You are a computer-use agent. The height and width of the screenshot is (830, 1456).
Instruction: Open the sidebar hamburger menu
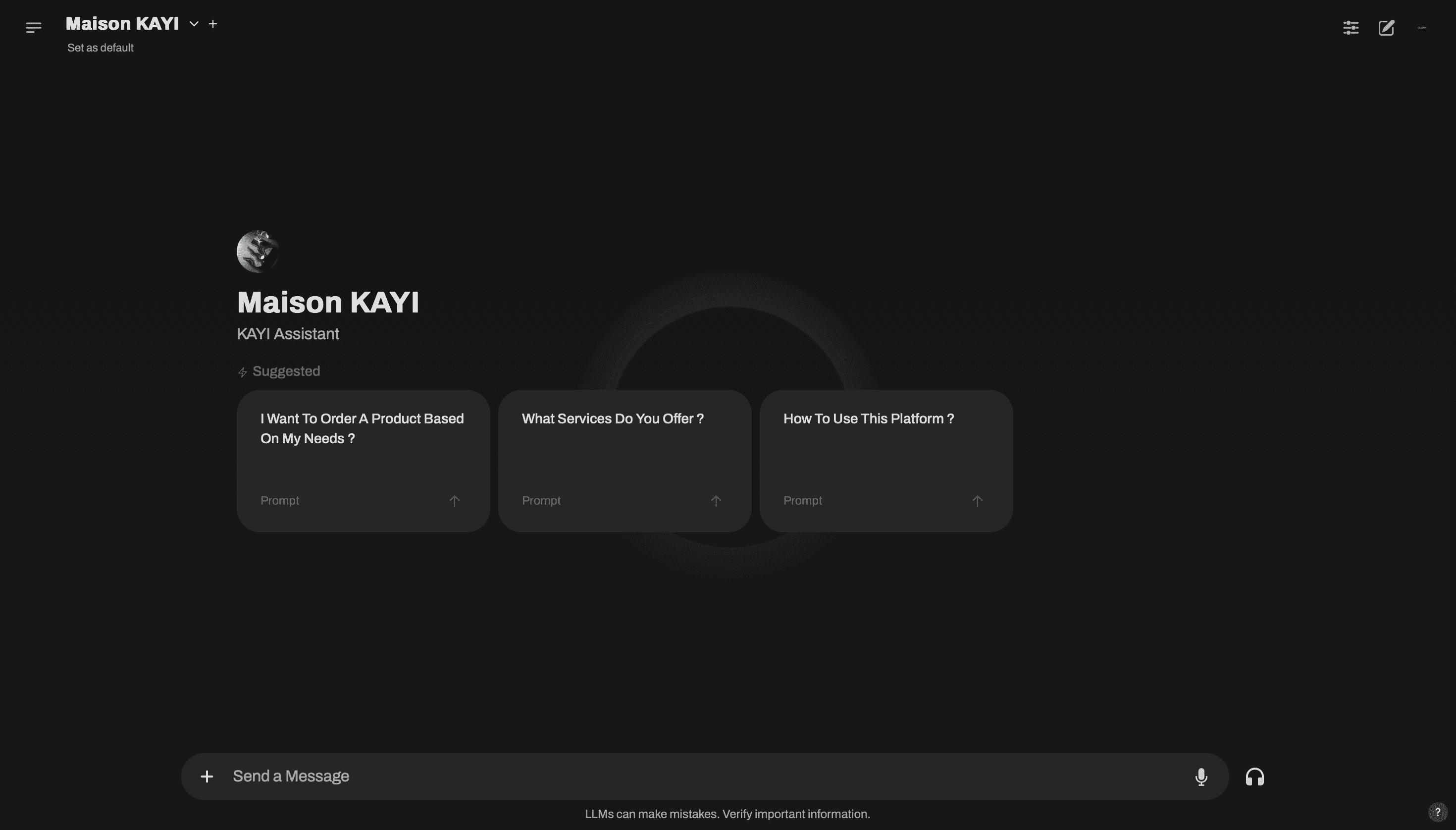pyautogui.click(x=34, y=27)
